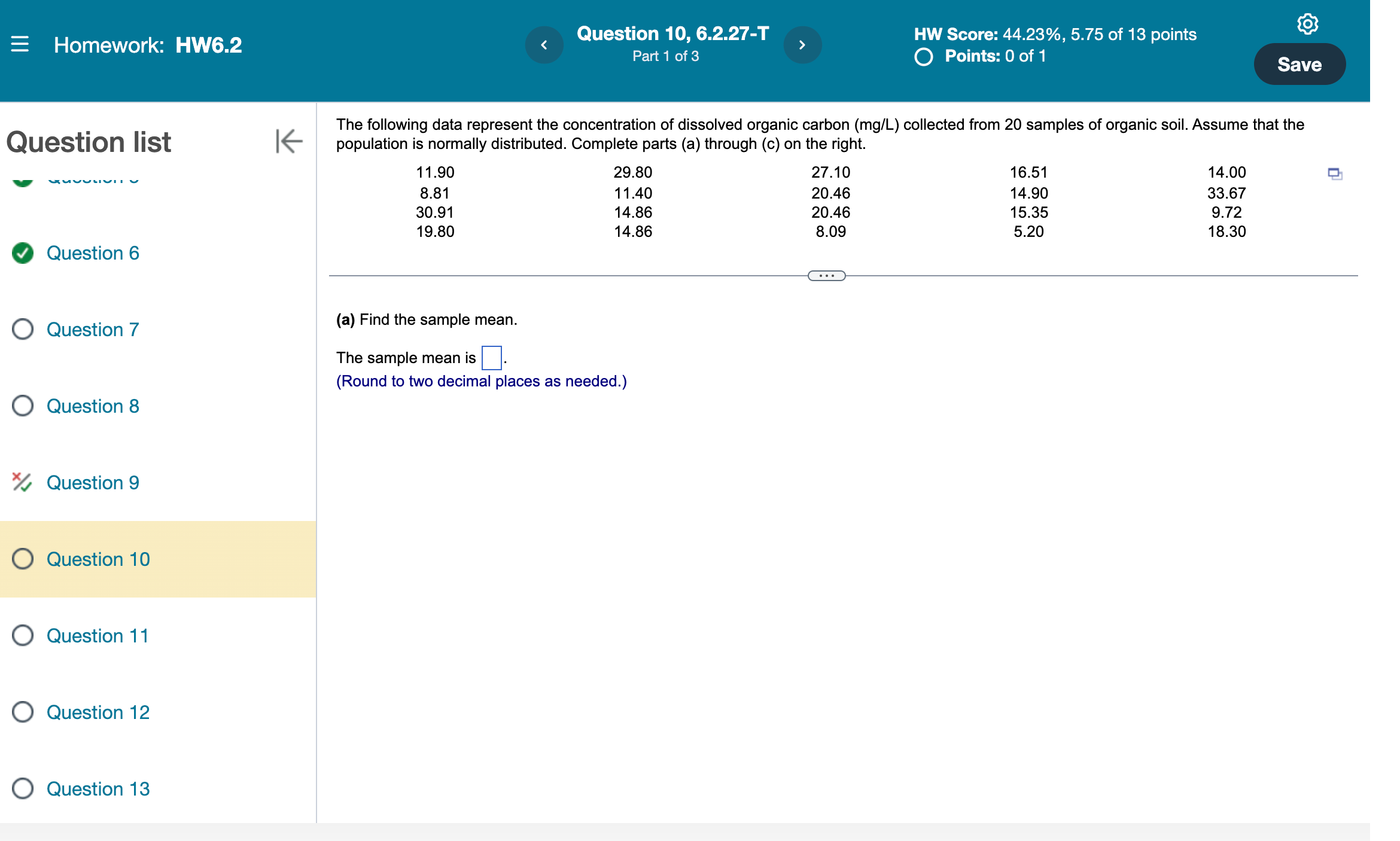Select Question 10 in question list
1400x841 pixels.
[98, 559]
